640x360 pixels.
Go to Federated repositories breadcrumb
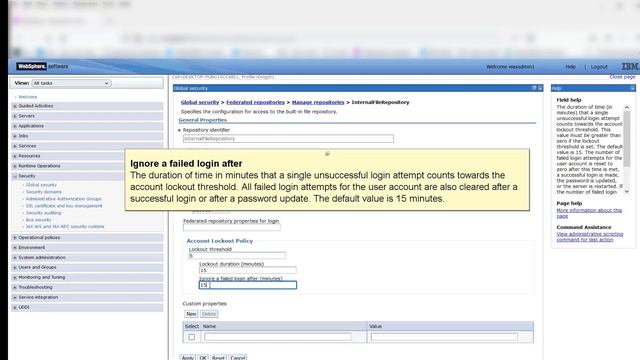point(256,102)
